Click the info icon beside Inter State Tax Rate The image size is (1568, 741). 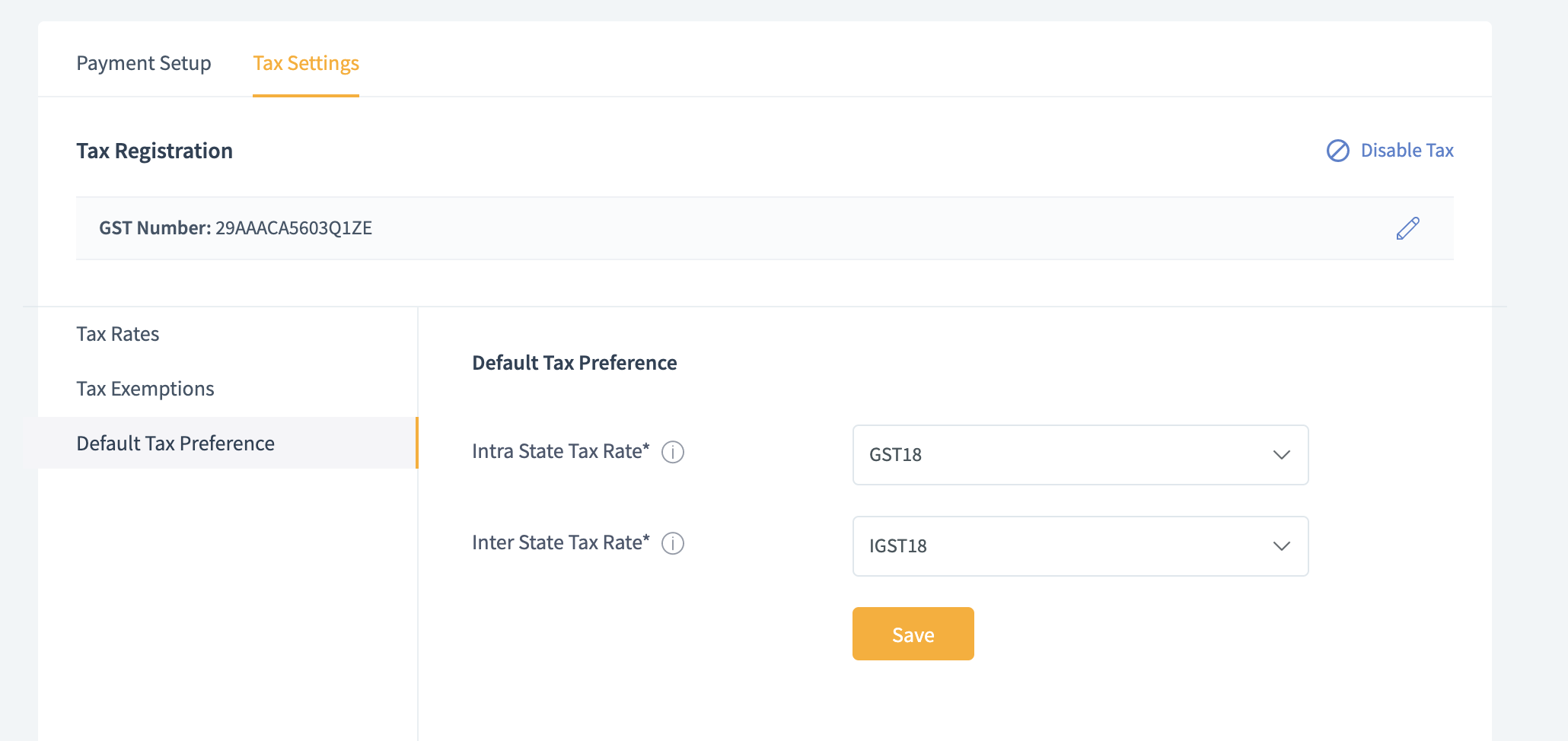pos(673,543)
